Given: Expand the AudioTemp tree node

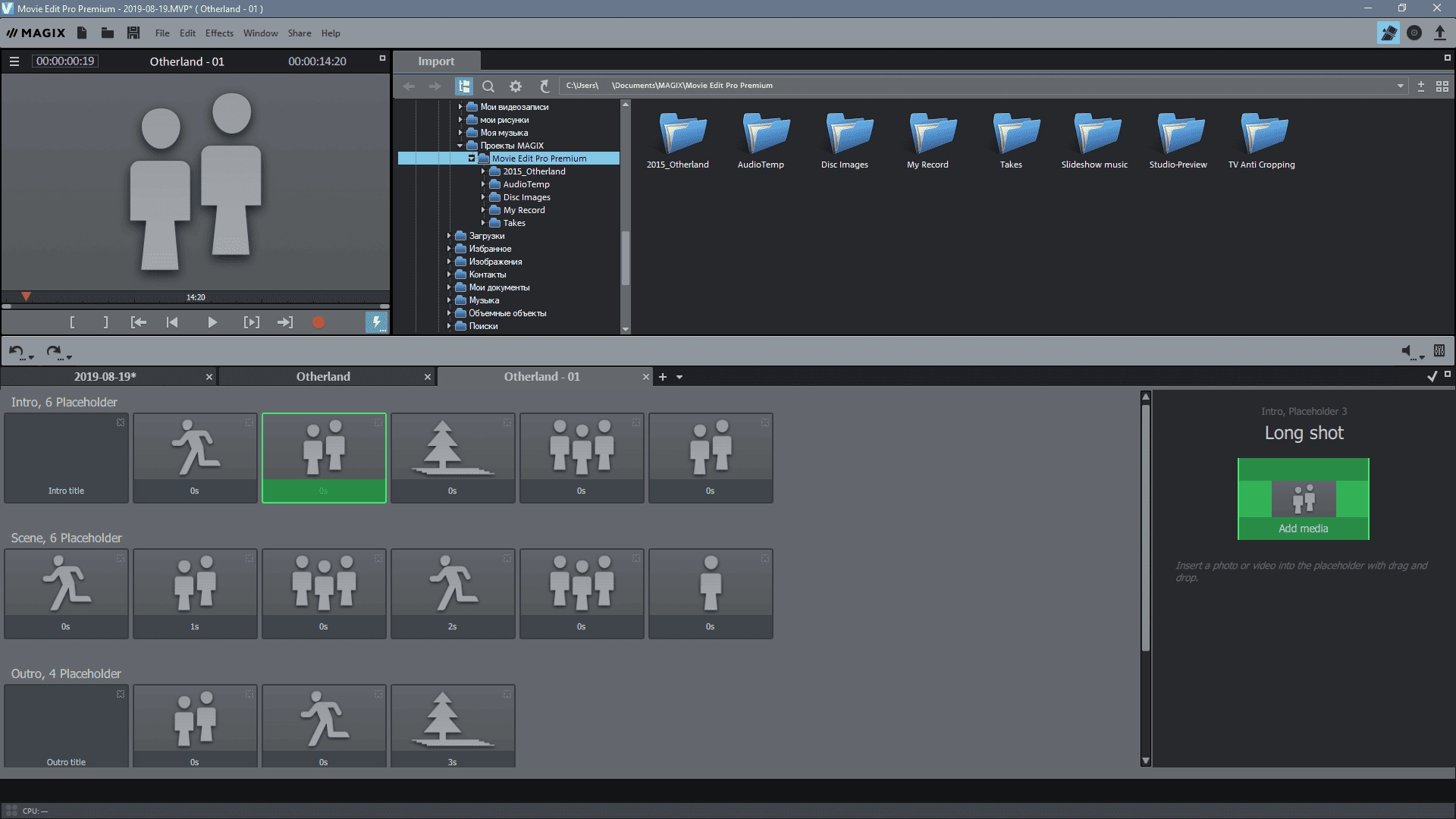Looking at the screenshot, I should tap(483, 184).
